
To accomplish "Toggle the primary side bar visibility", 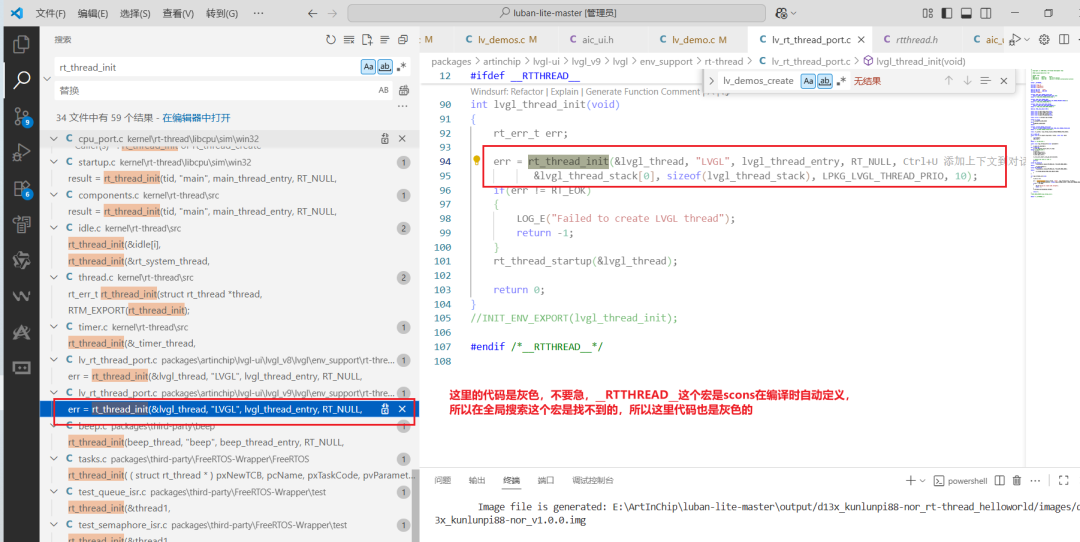I will 947,13.
